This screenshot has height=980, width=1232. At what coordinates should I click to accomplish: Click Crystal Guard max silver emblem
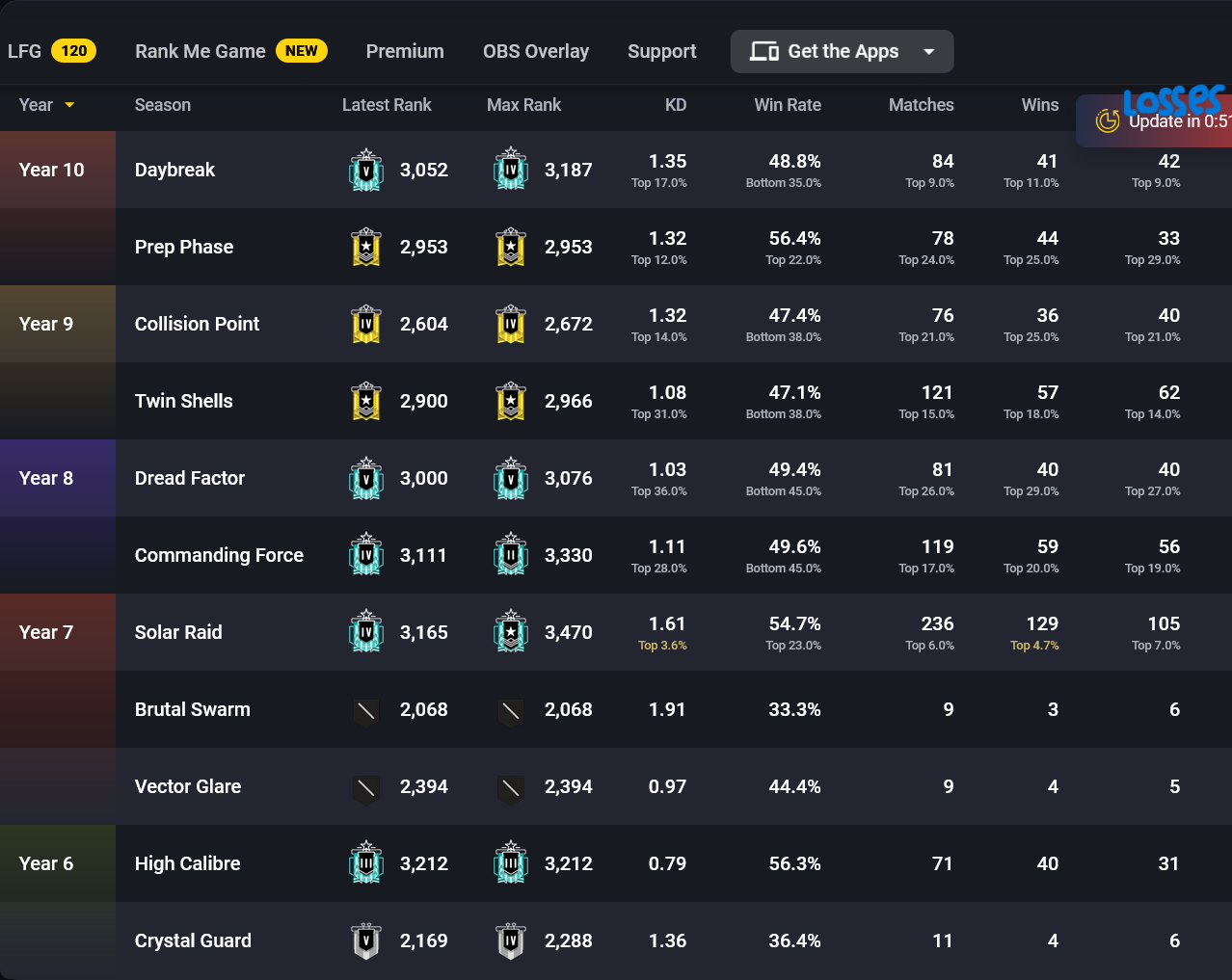[x=511, y=941]
